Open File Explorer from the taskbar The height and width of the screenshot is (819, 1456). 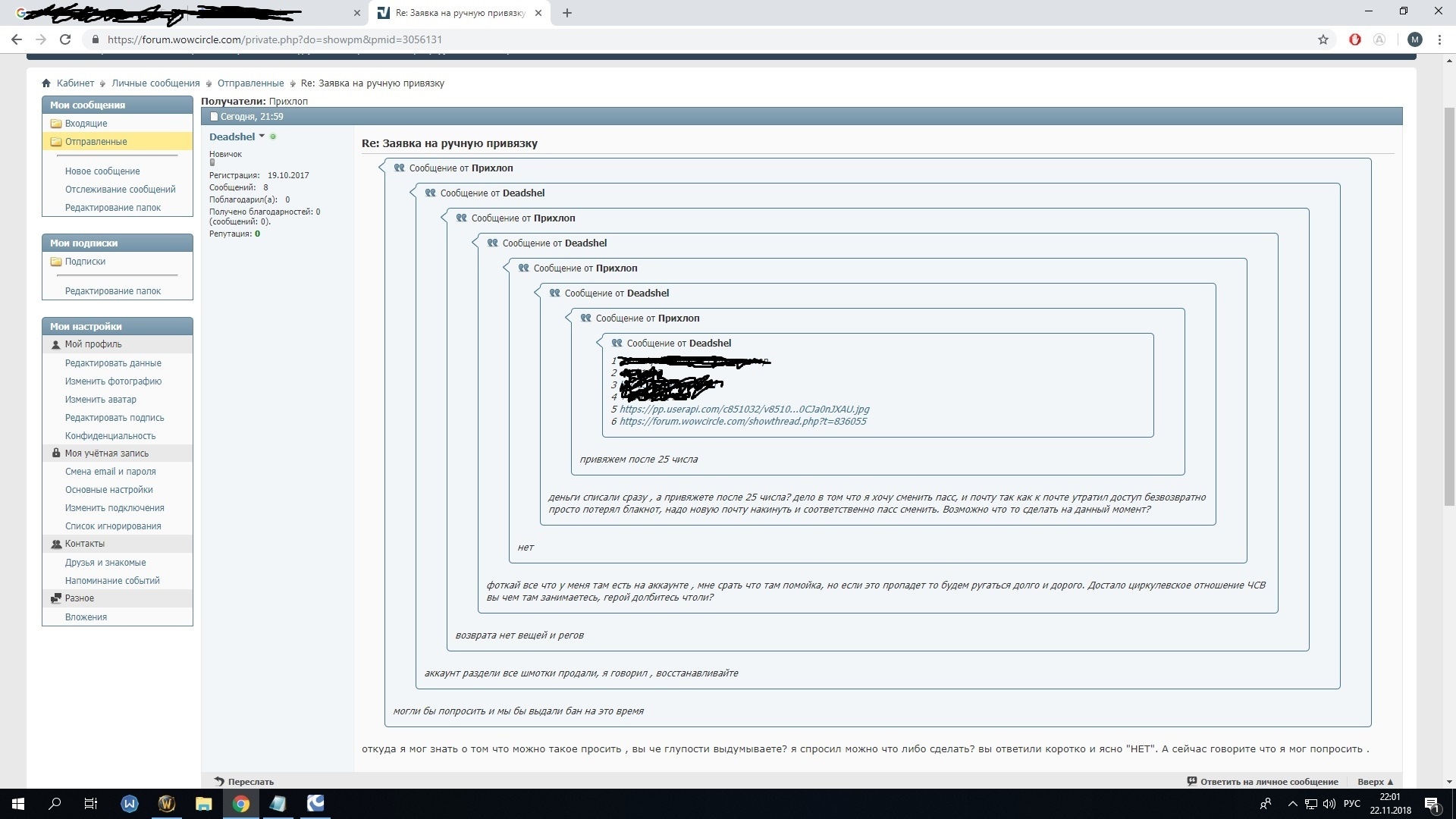(203, 804)
